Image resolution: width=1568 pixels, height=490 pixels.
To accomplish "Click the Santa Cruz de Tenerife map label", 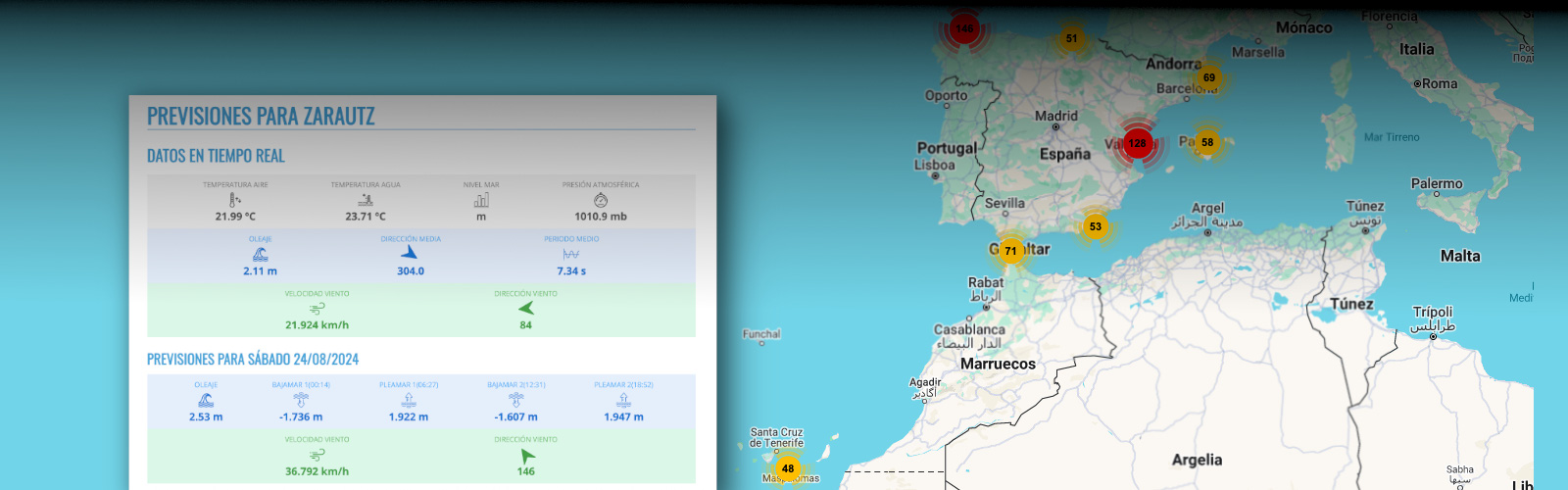I will (x=776, y=437).
